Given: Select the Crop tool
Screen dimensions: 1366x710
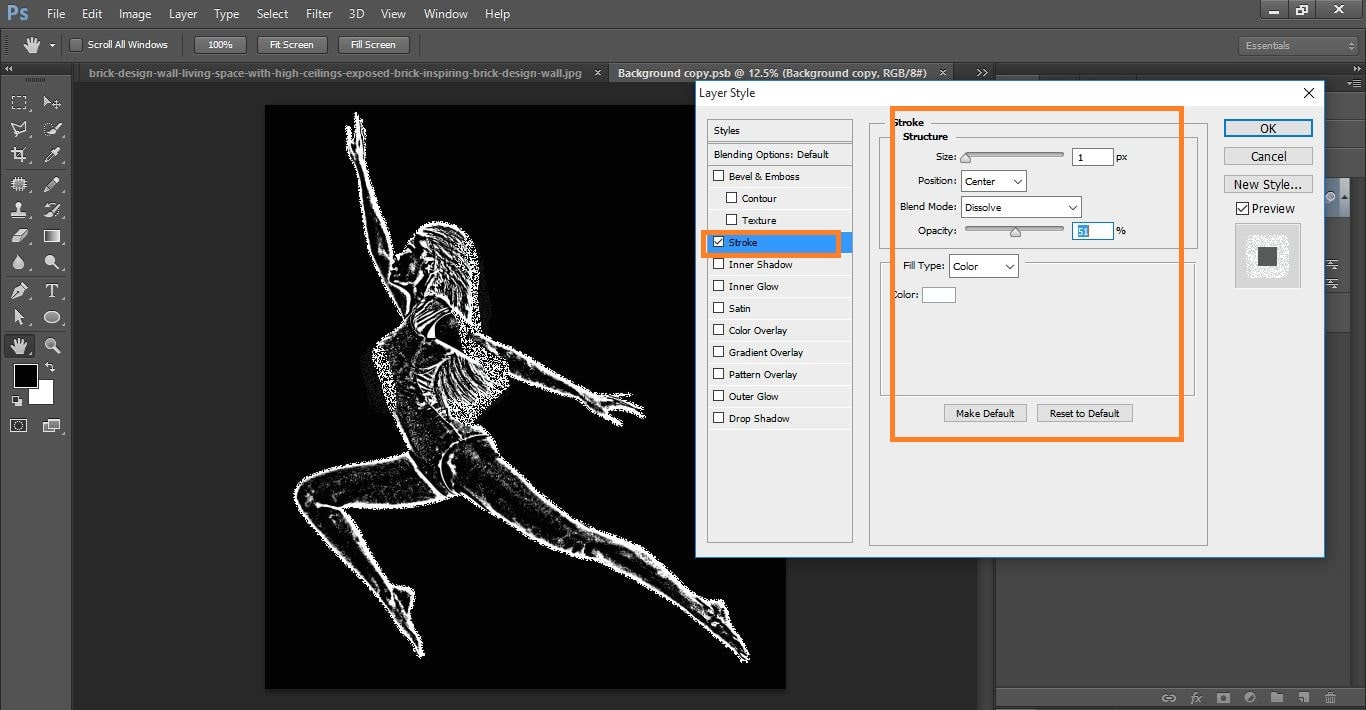Looking at the screenshot, I should [19, 155].
